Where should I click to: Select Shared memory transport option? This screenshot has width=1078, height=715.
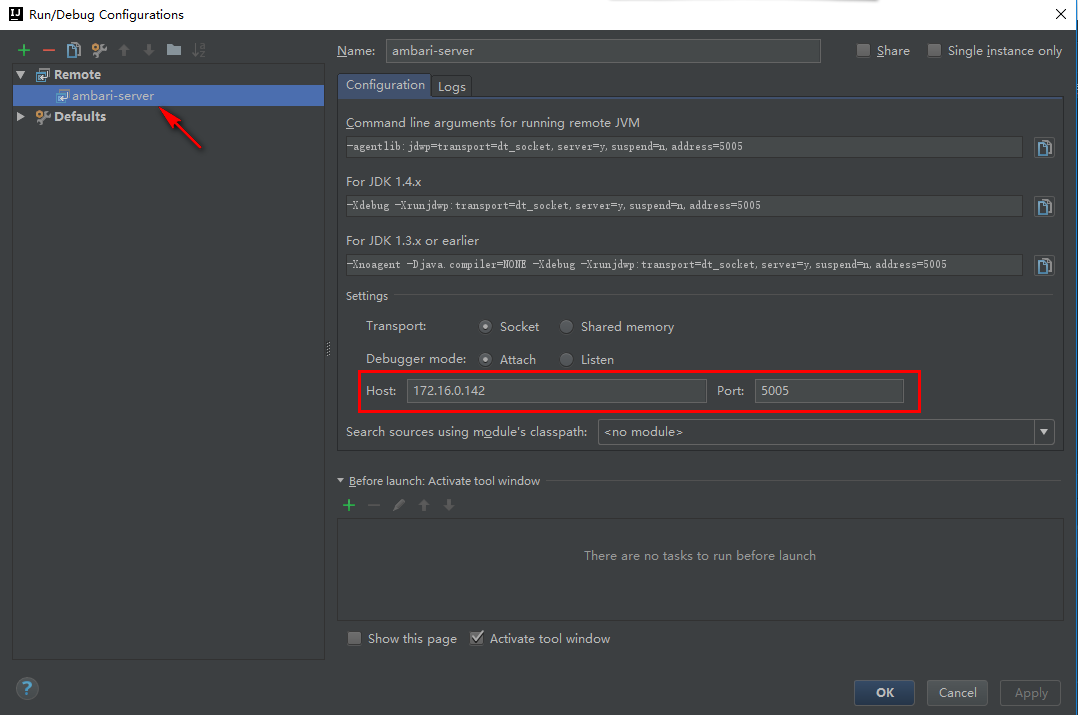(566, 327)
